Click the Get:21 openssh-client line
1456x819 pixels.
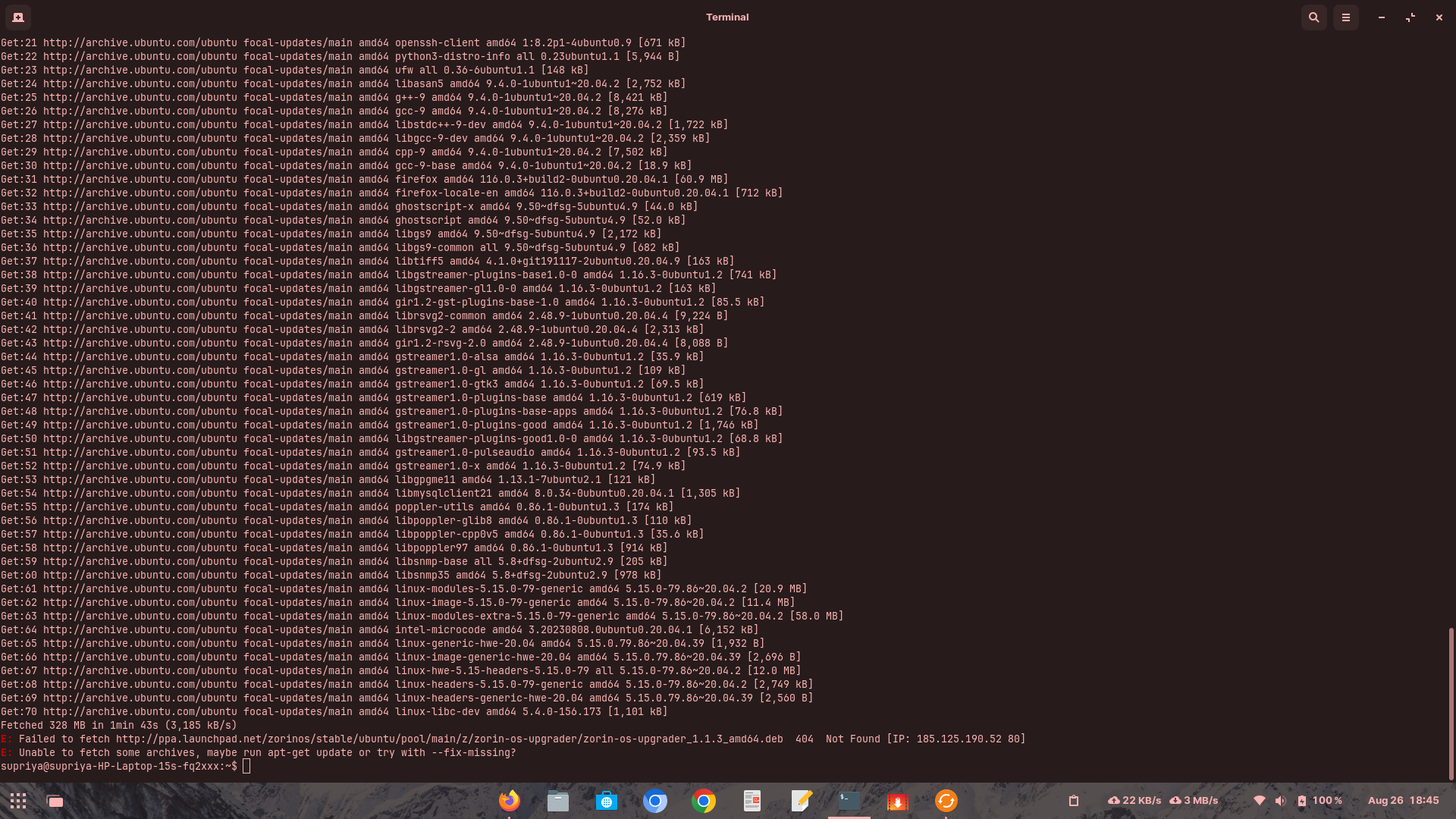(x=343, y=43)
